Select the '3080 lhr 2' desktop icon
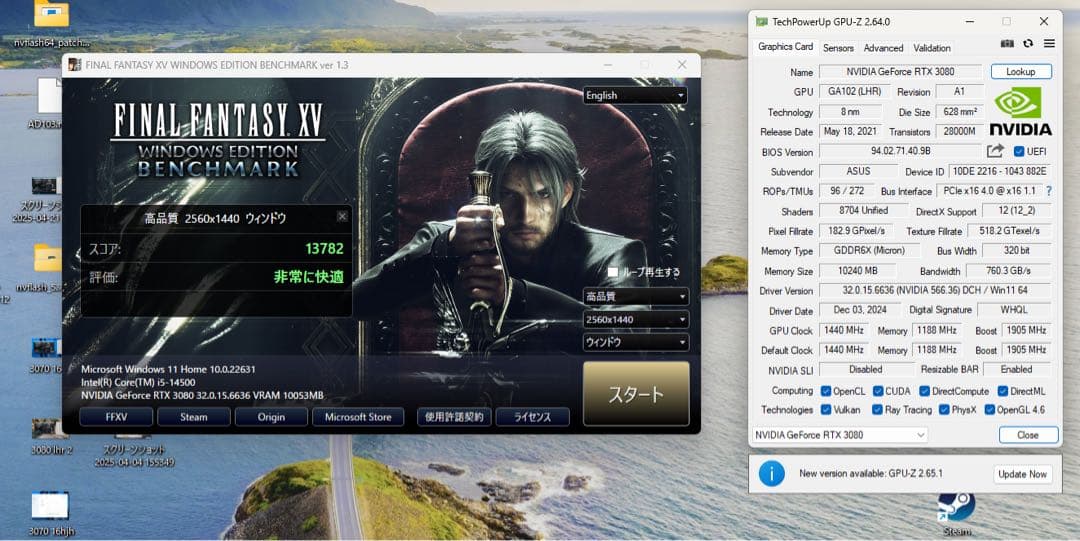The width and height of the screenshot is (1080, 541). click(51, 436)
